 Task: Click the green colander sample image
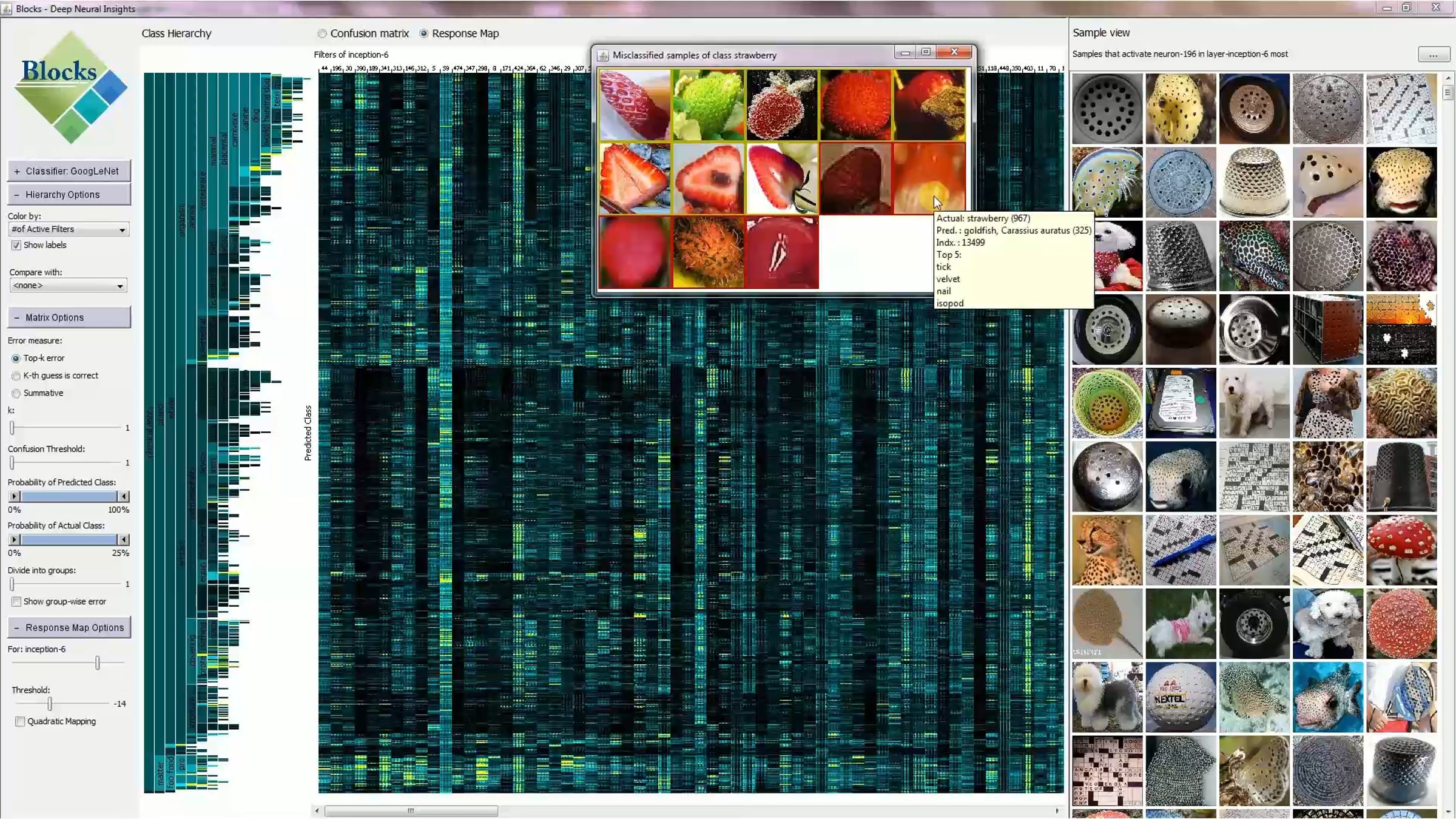click(1107, 403)
